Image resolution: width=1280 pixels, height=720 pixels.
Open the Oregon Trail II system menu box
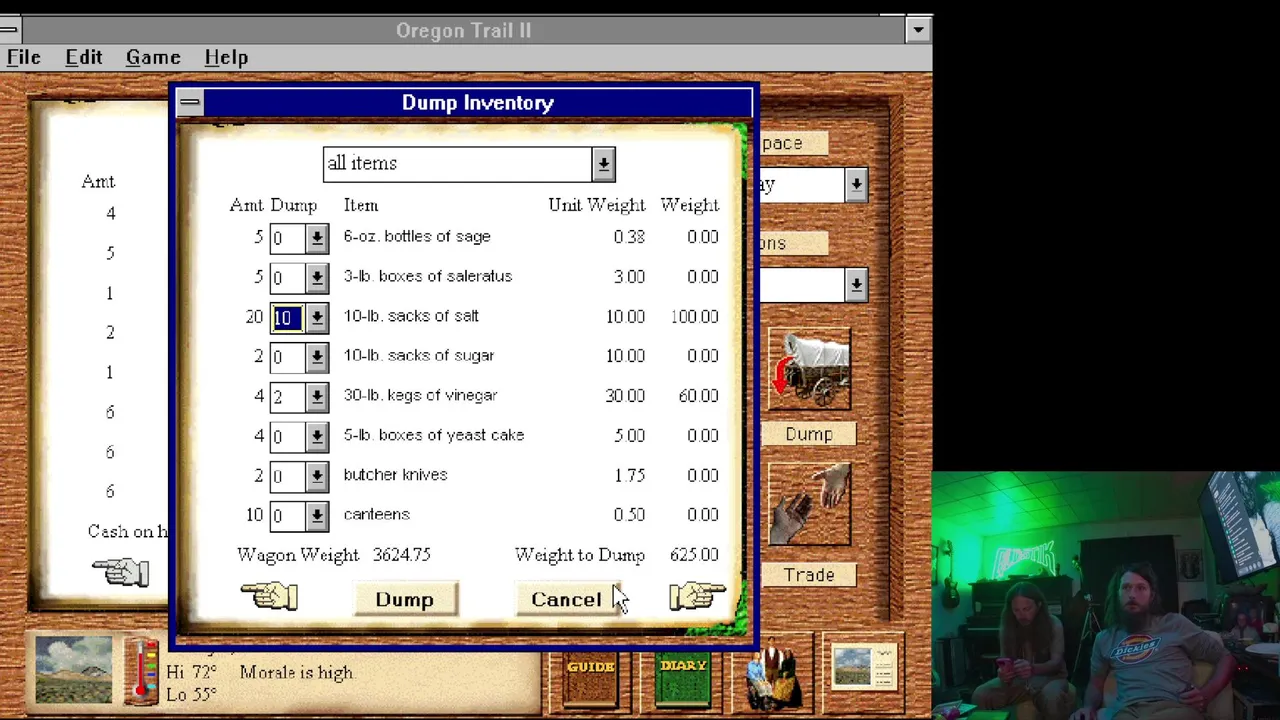(x=9, y=29)
